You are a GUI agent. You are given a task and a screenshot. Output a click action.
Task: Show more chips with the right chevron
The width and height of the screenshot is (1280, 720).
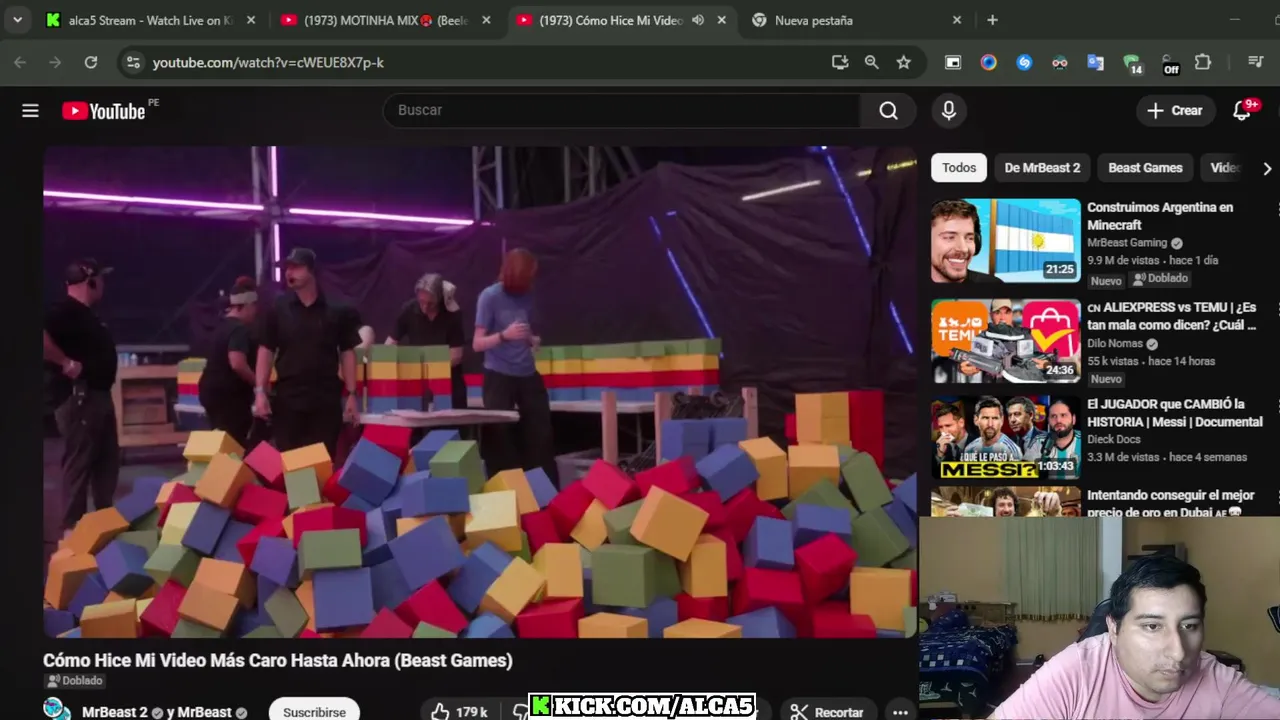pyautogui.click(x=1266, y=168)
